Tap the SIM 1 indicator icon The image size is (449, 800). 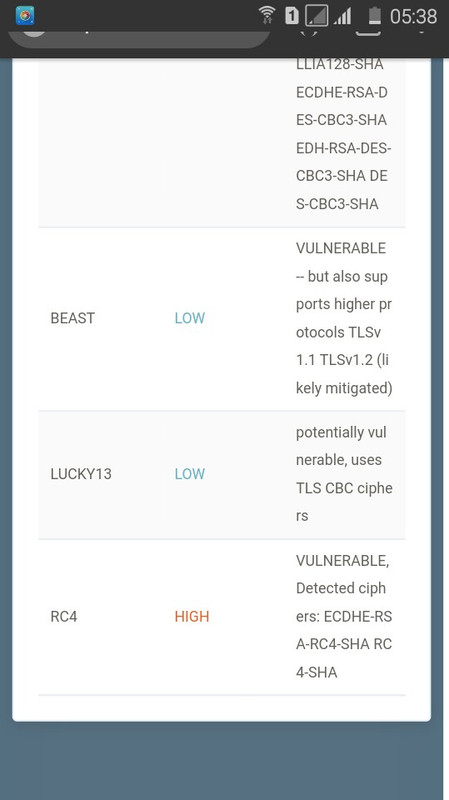(292, 16)
